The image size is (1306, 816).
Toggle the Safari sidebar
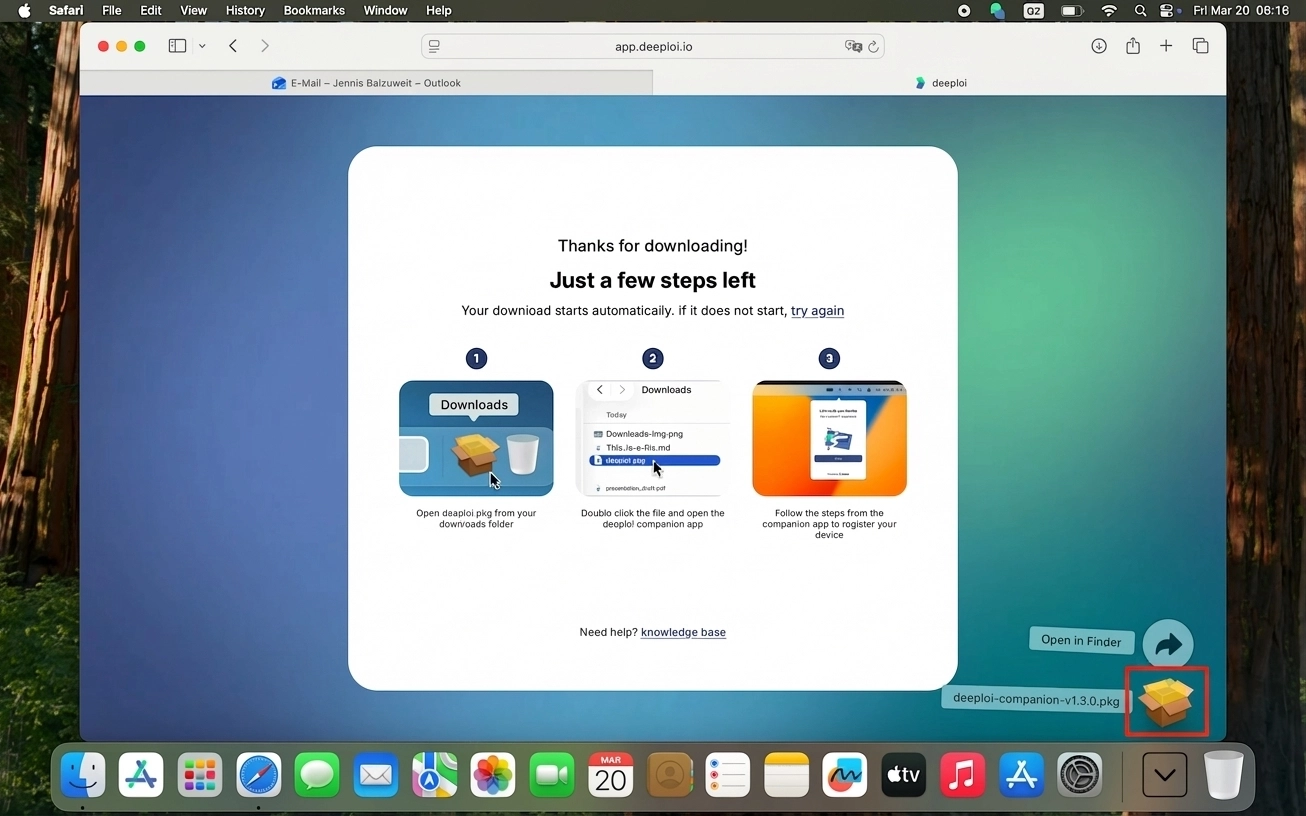tap(177, 46)
